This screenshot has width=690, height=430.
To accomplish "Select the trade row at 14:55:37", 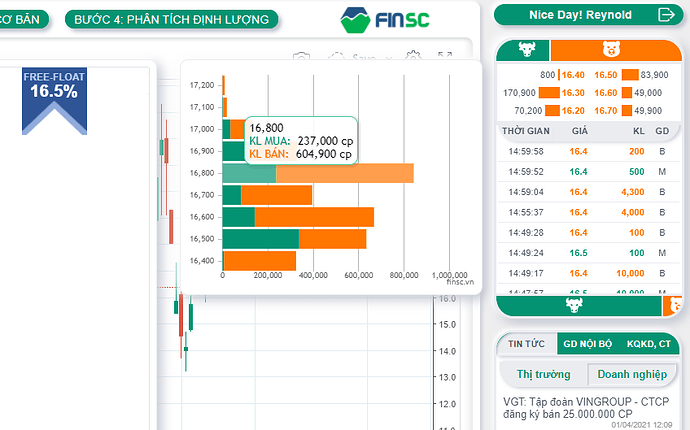I will (x=588, y=213).
